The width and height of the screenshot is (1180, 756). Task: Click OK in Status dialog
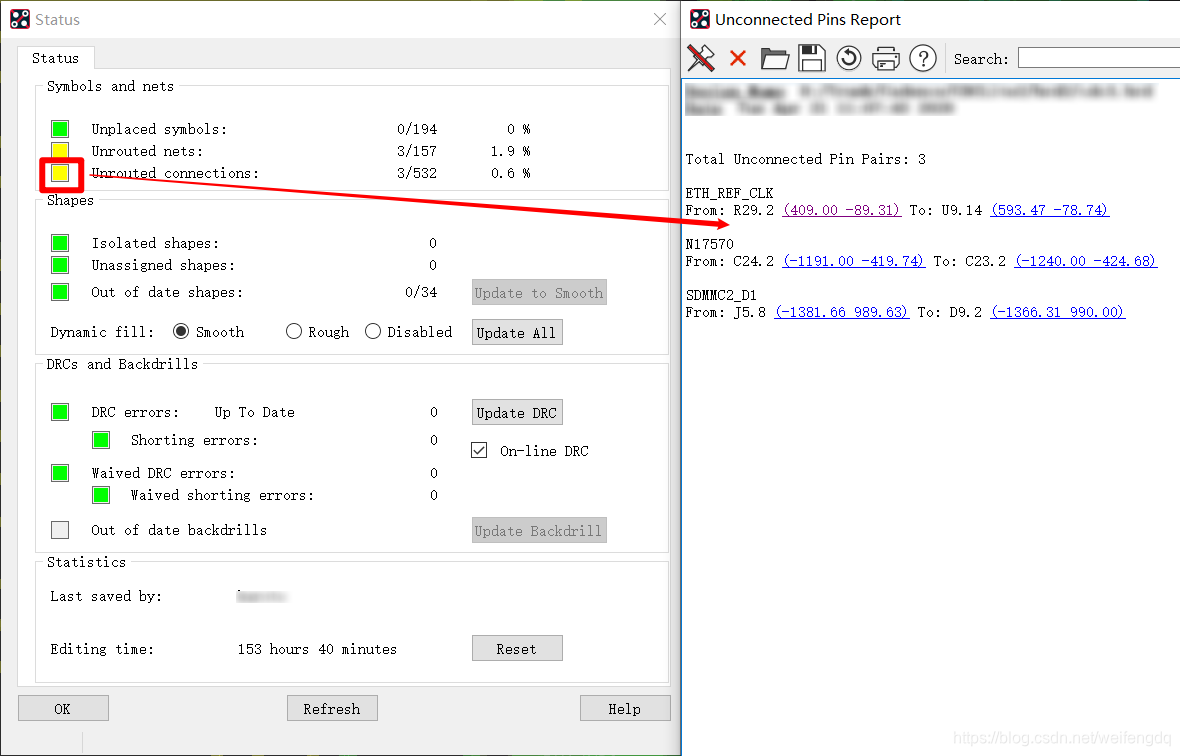(x=63, y=709)
